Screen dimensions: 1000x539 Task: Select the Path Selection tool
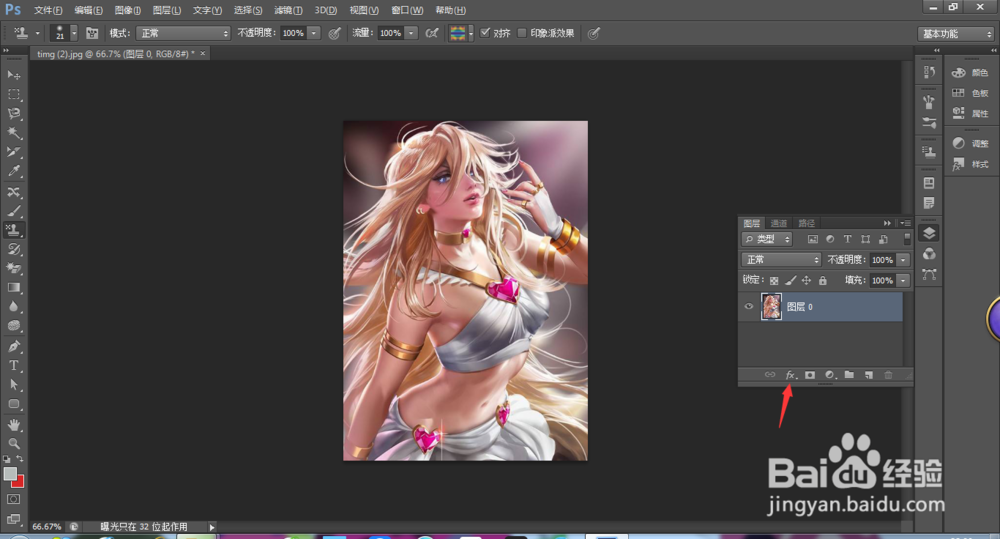coord(13,385)
